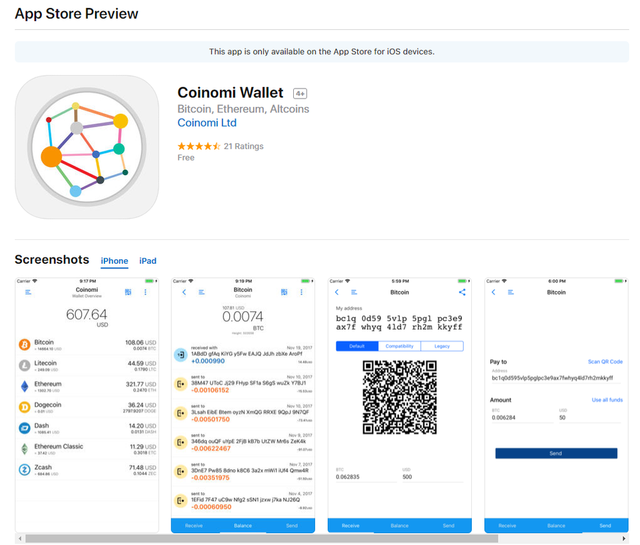
Task: Click the back arrow in send screenshot
Action: [493, 292]
